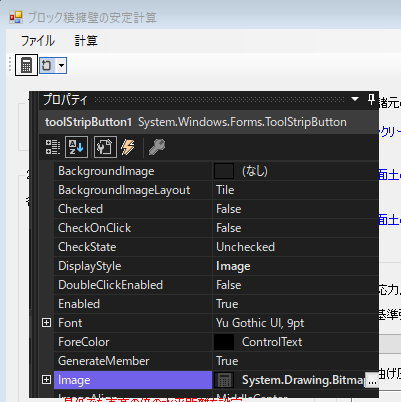401x402 pixels.
Task: Click the True value of Enabled
Action: click(227, 304)
